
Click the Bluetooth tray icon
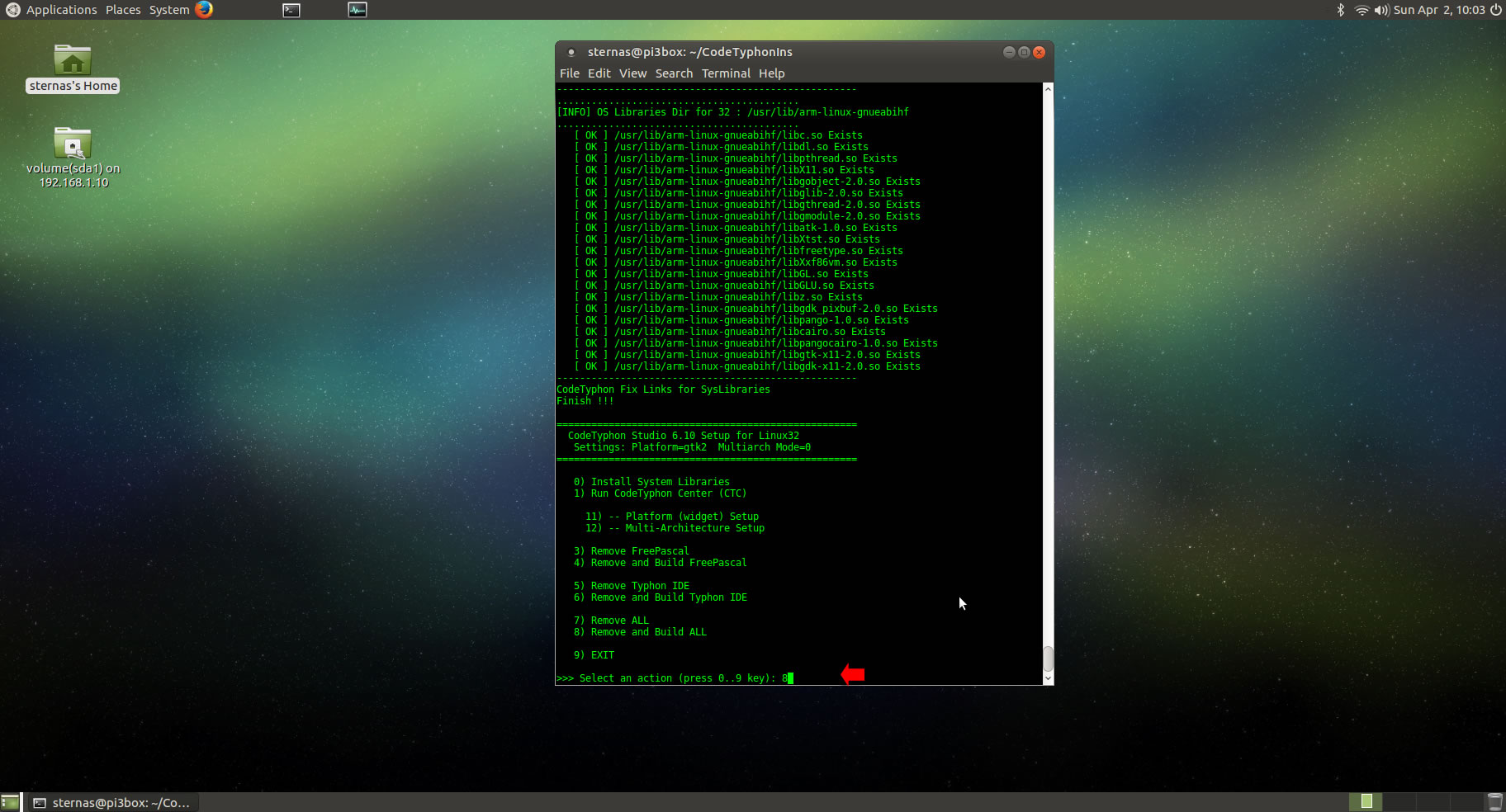[1341, 10]
